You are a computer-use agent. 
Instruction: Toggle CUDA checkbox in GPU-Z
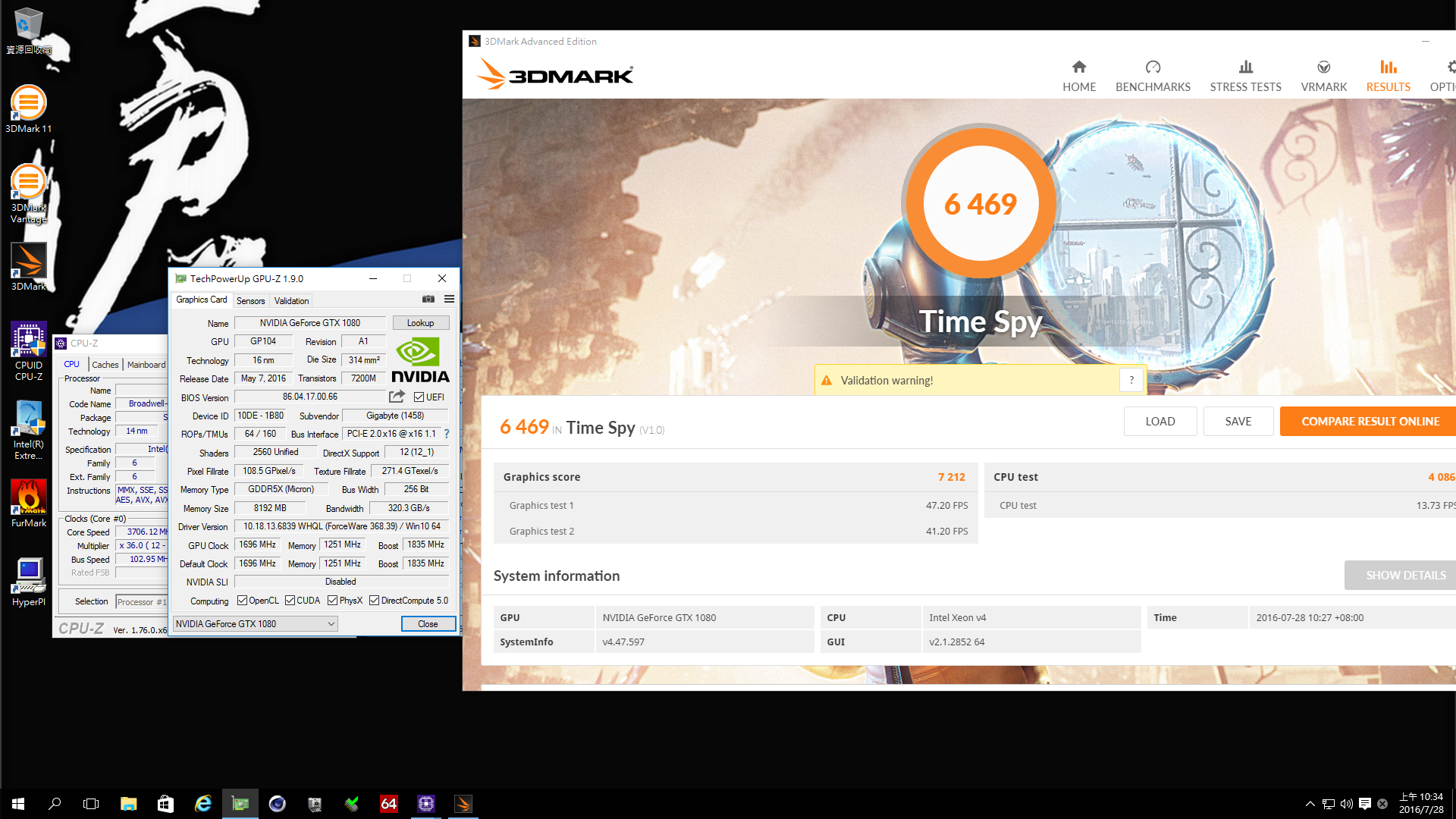coord(290,601)
